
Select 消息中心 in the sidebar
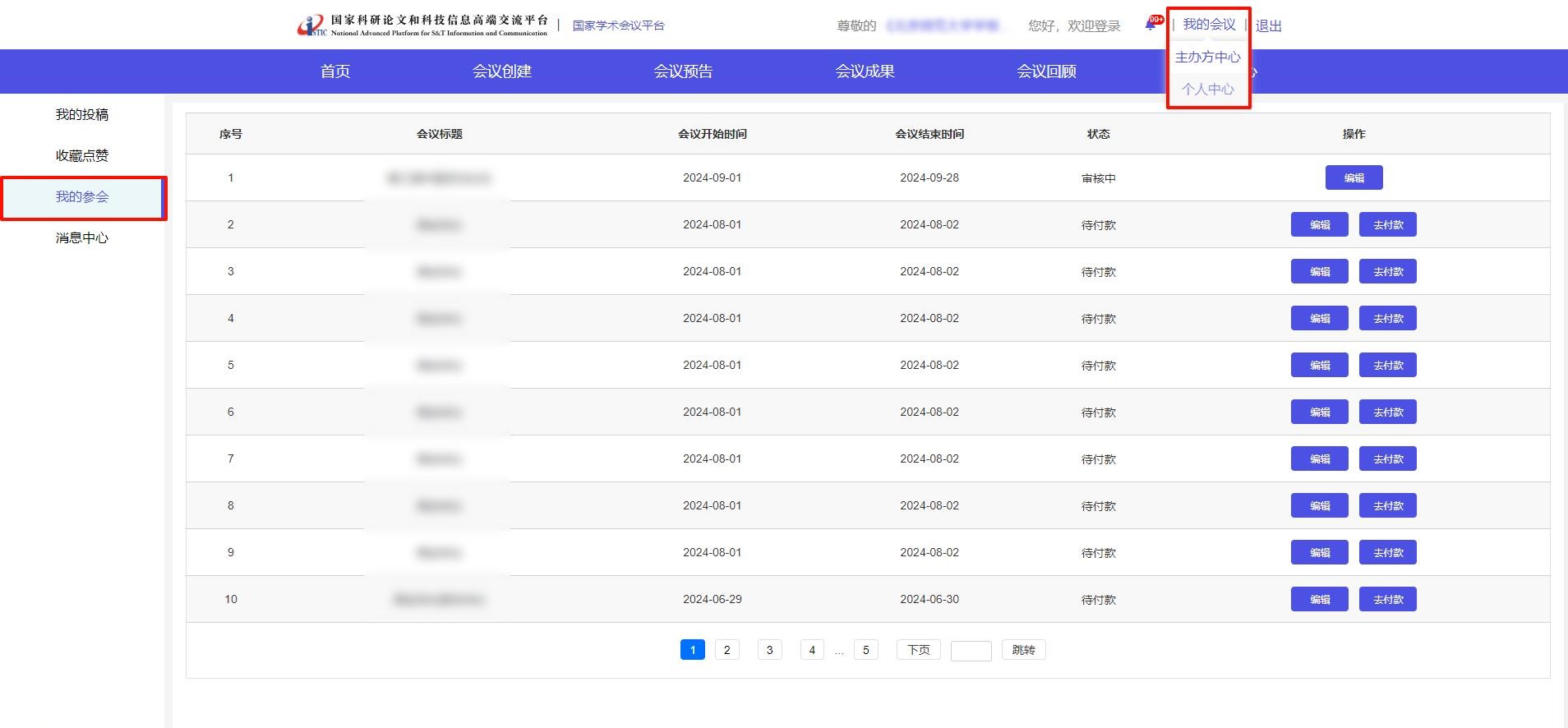pyautogui.click(x=82, y=238)
